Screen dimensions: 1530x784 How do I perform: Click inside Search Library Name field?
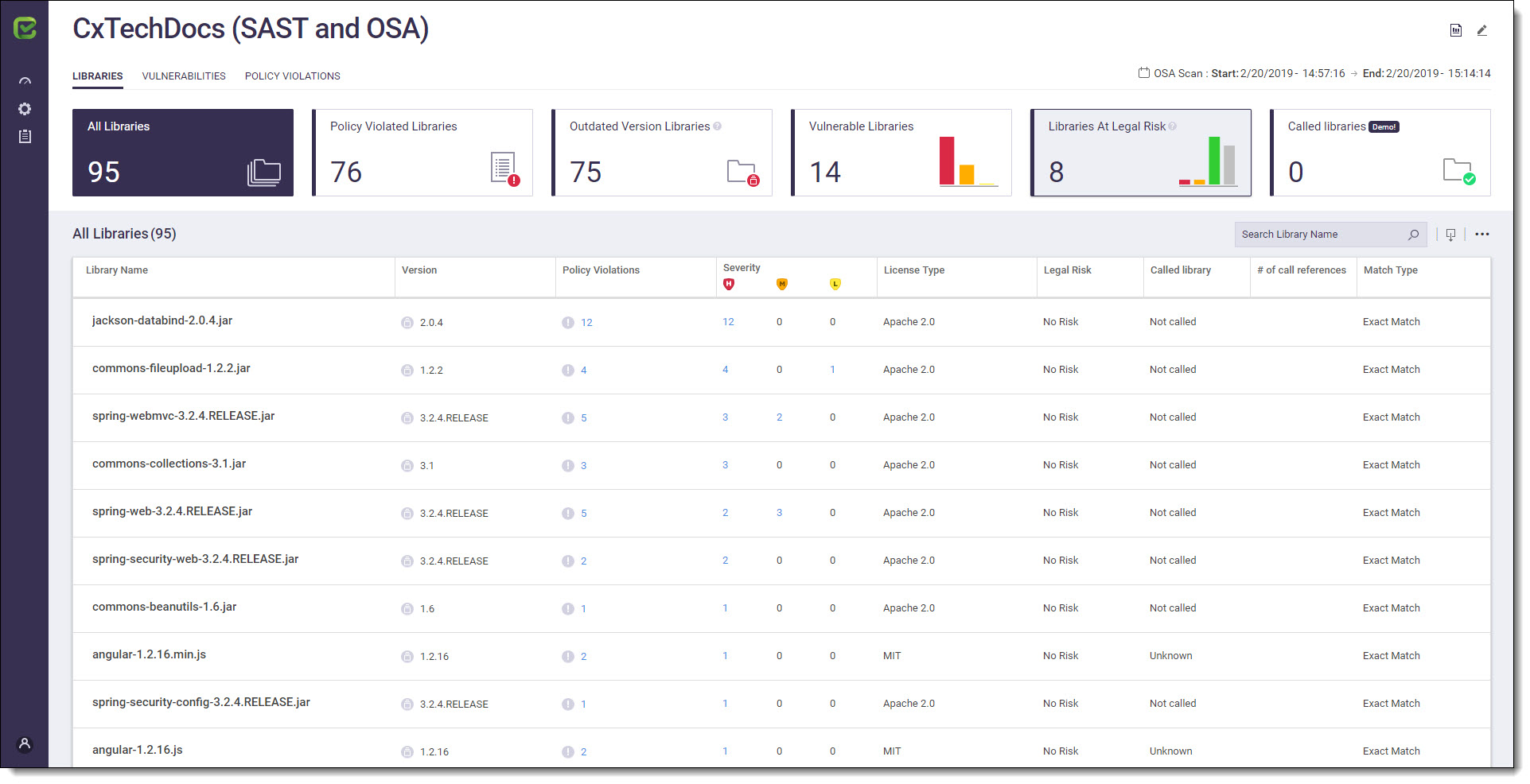pos(1321,235)
